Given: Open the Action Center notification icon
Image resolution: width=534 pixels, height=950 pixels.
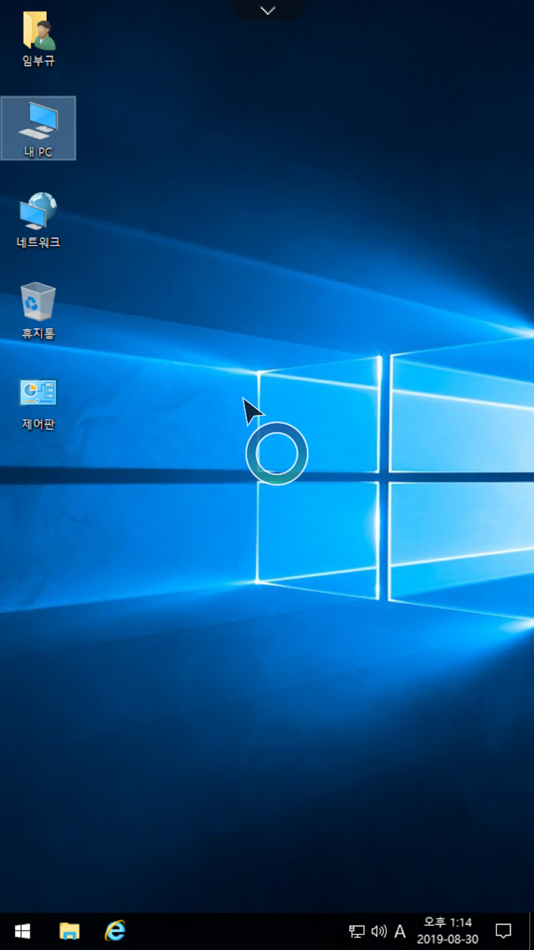Looking at the screenshot, I should [503, 931].
